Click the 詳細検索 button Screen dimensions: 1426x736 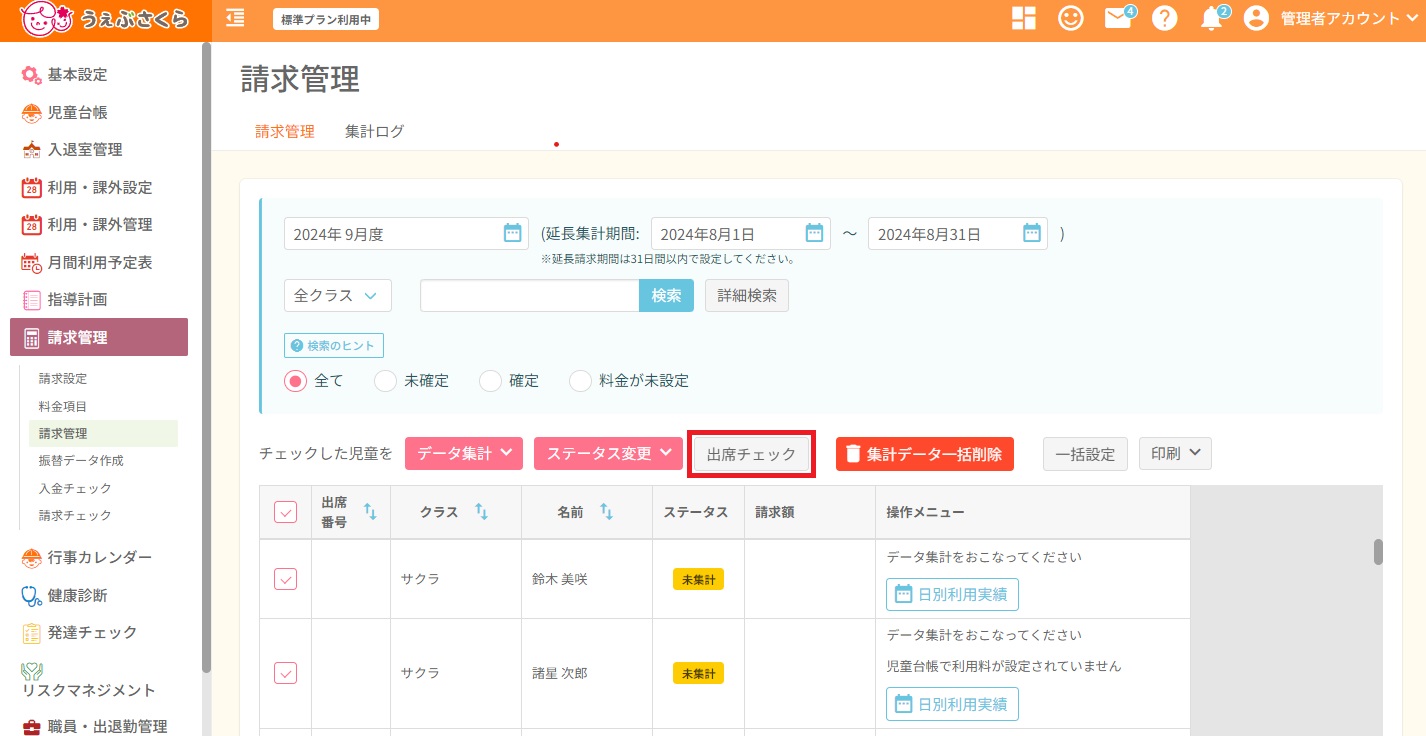pos(747,296)
